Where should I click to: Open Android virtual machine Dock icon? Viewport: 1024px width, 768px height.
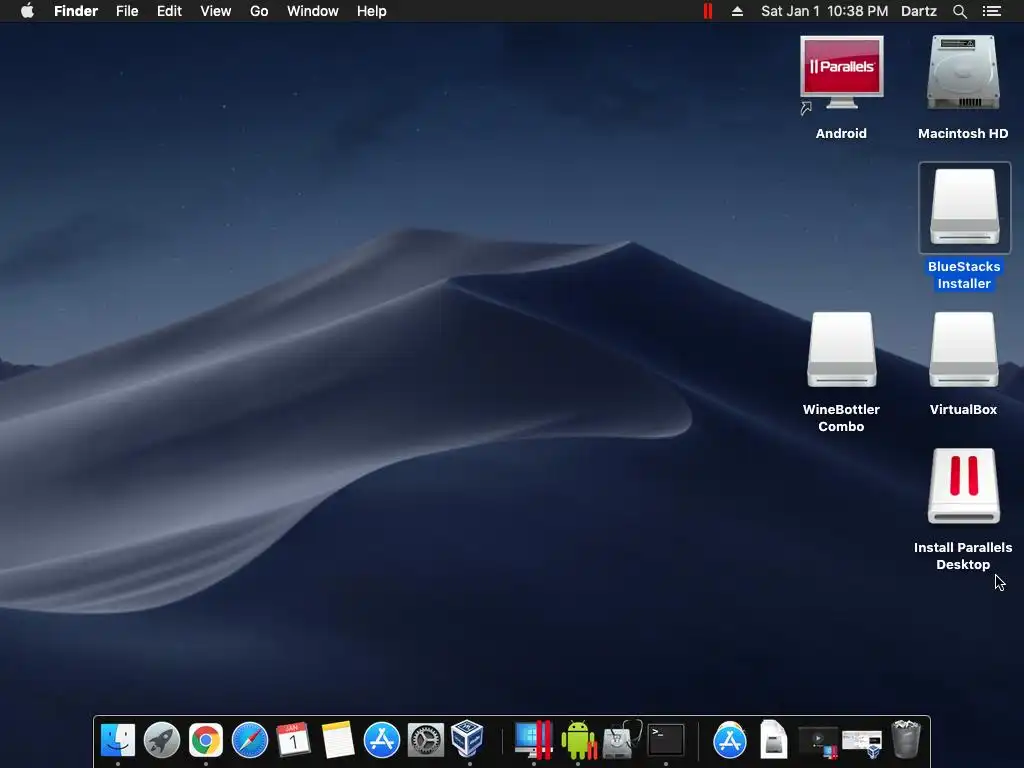579,740
